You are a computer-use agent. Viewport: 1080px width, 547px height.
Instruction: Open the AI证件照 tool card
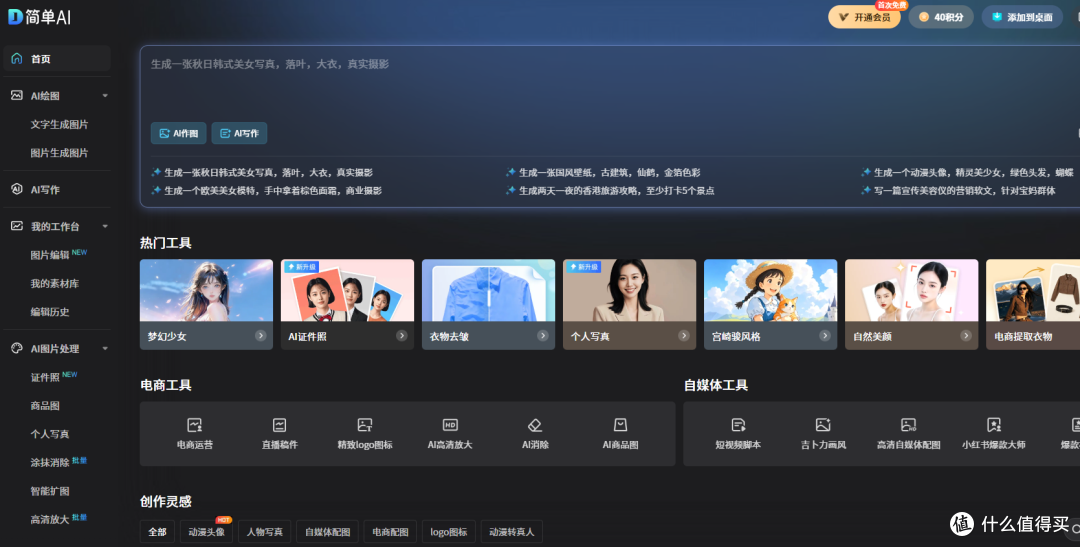click(x=347, y=304)
